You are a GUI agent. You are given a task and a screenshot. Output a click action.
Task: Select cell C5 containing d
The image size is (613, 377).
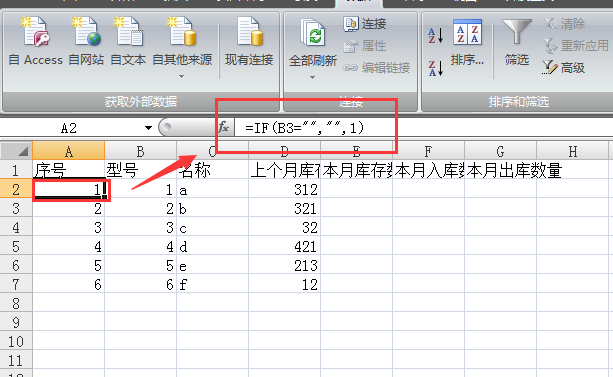(x=212, y=246)
